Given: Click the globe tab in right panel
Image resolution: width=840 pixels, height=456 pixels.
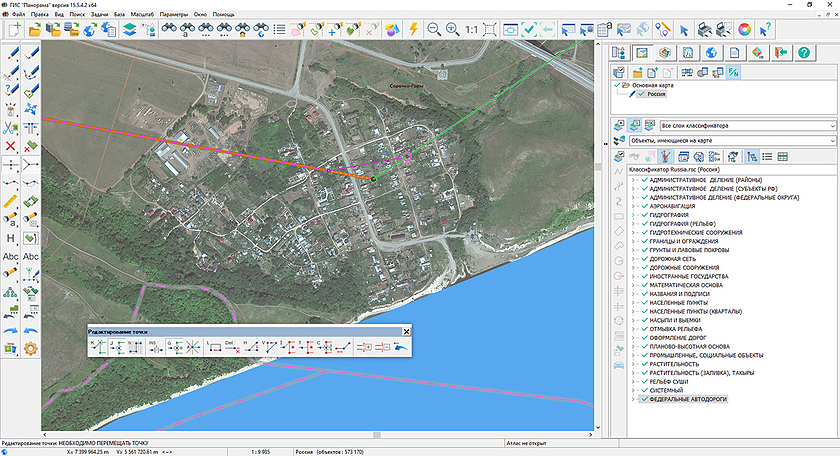Looking at the screenshot, I should click(x=711, y=52).
